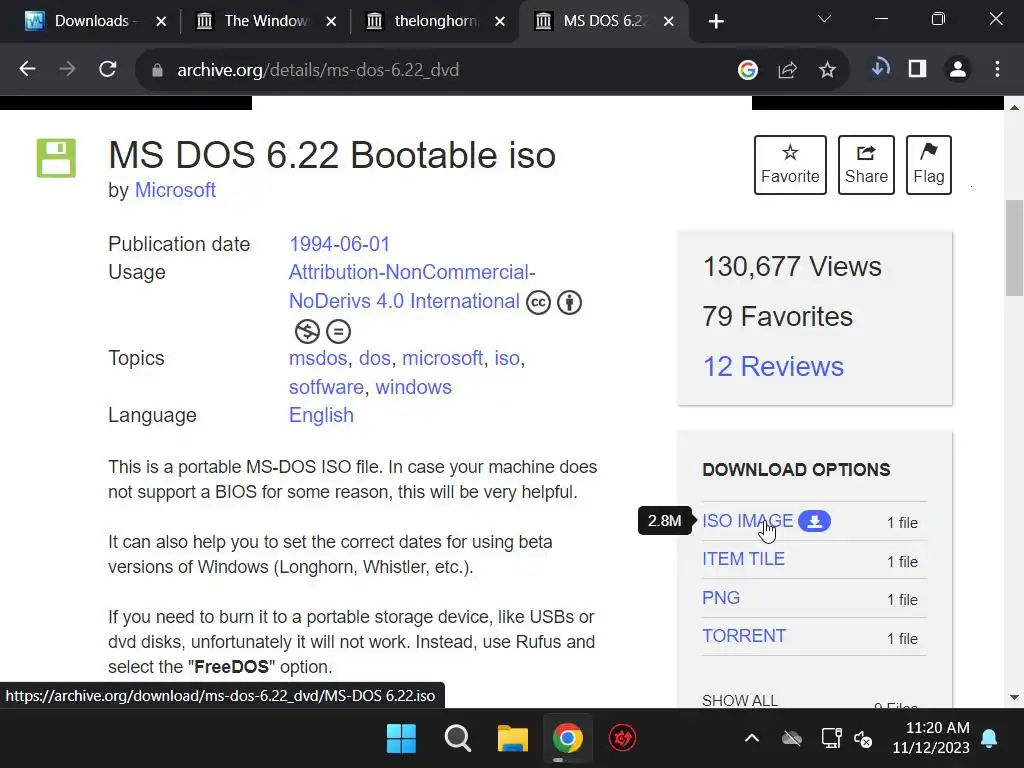Open the Windows Start menu

point(401,739)
